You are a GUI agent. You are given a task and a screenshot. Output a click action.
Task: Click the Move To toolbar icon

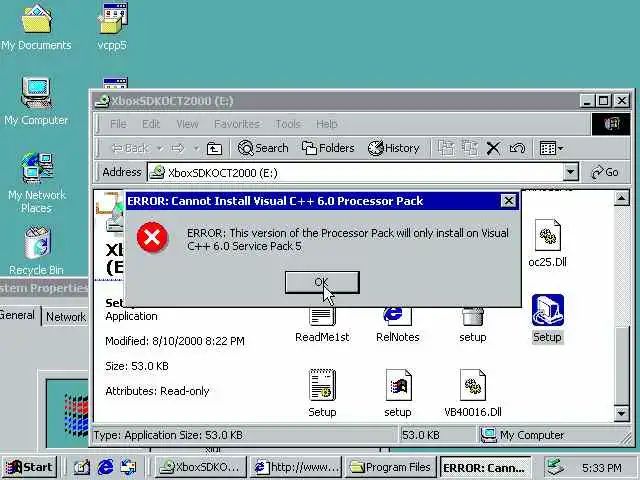click(x=446, y=148)
